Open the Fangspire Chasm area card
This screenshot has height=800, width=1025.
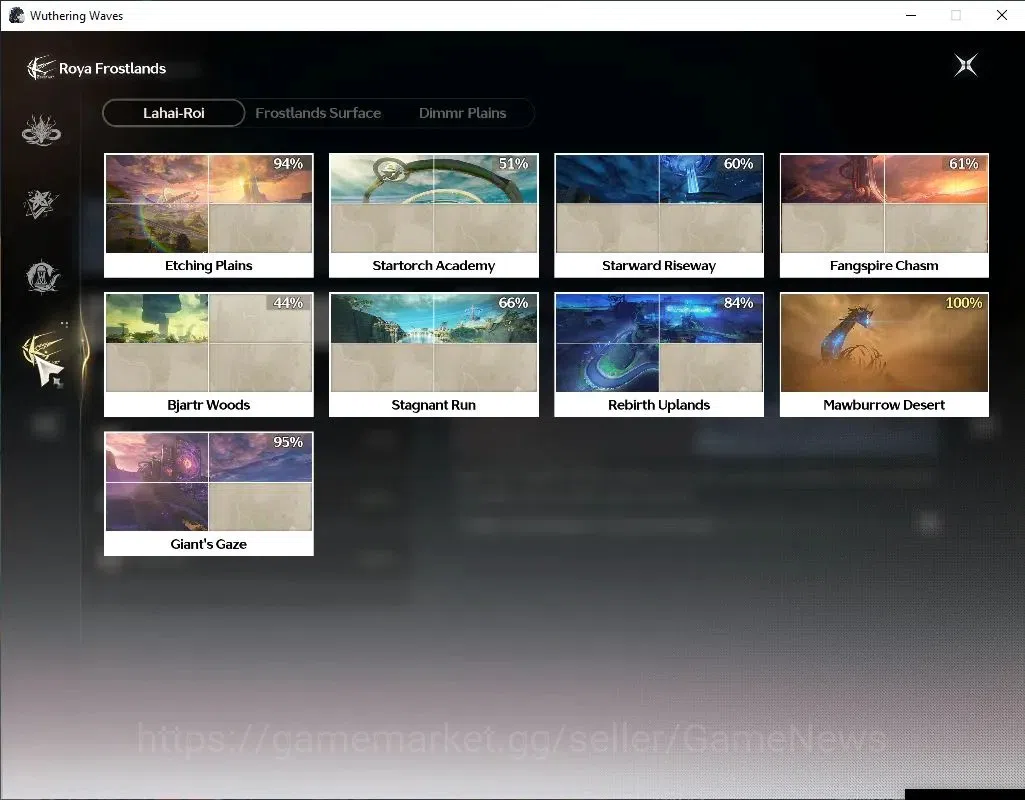(x=884, y=216)
